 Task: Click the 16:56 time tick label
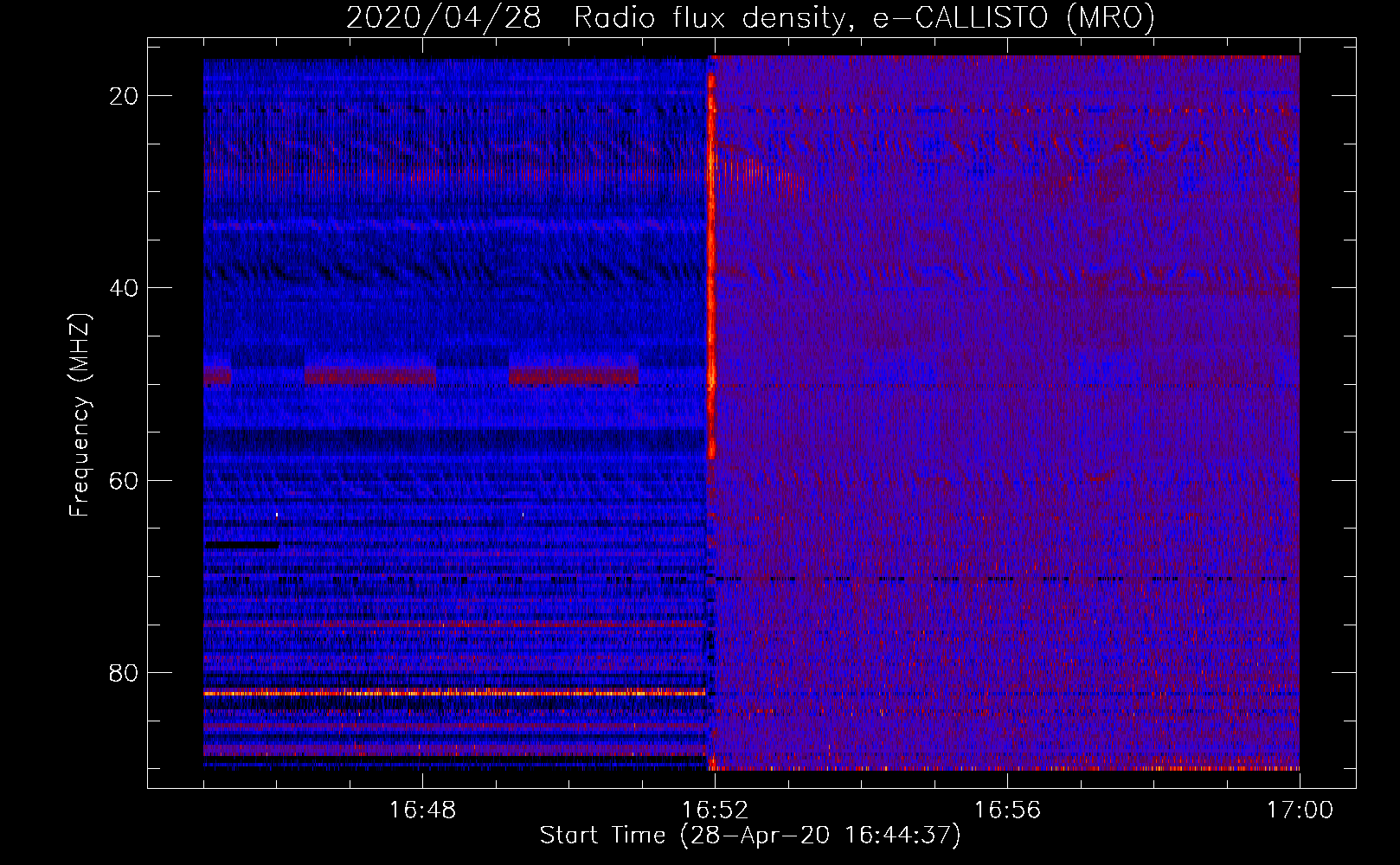pyautogui.click(x=1007, y=811)
